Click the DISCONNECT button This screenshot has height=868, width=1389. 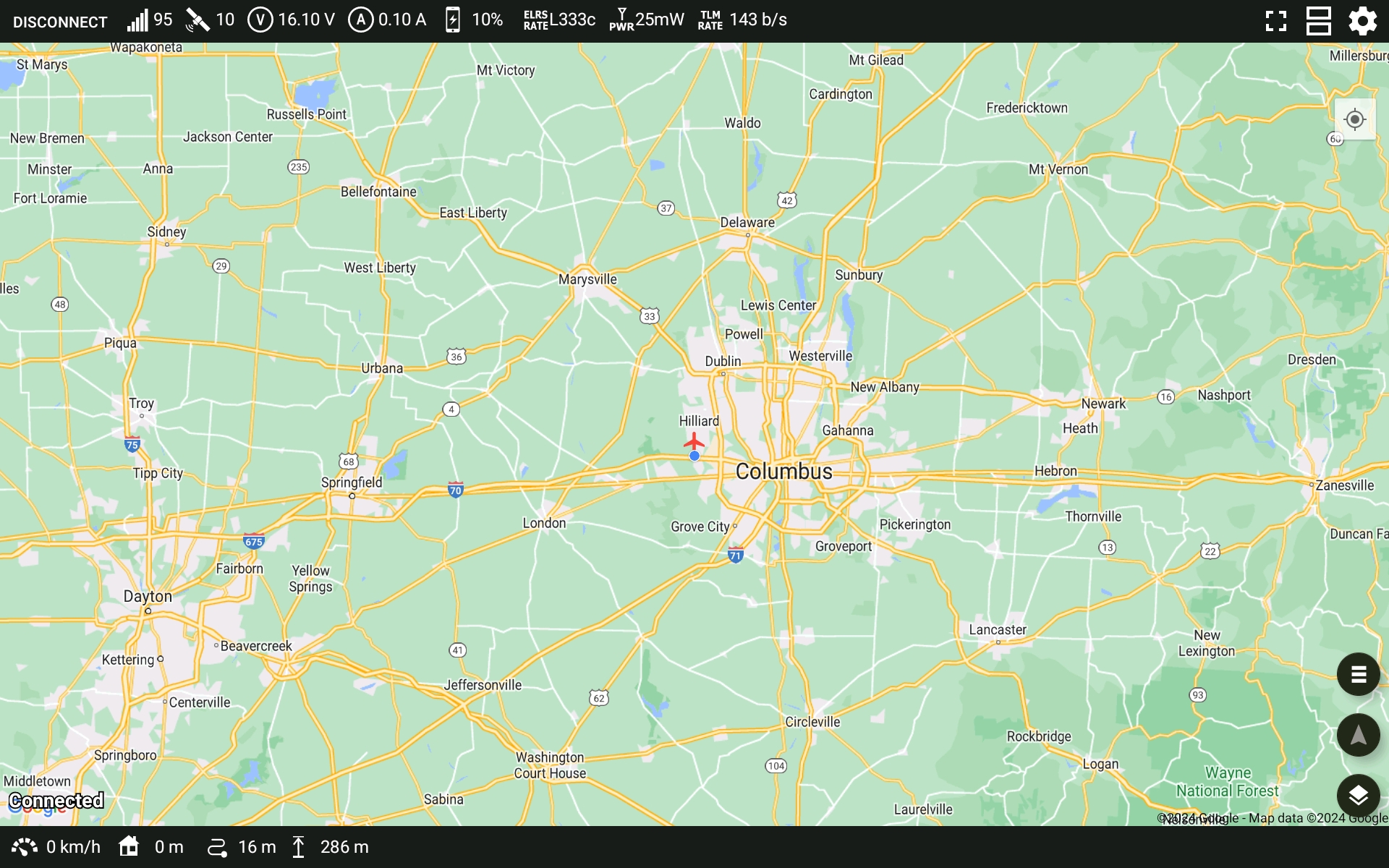click(x=60, y=21)
